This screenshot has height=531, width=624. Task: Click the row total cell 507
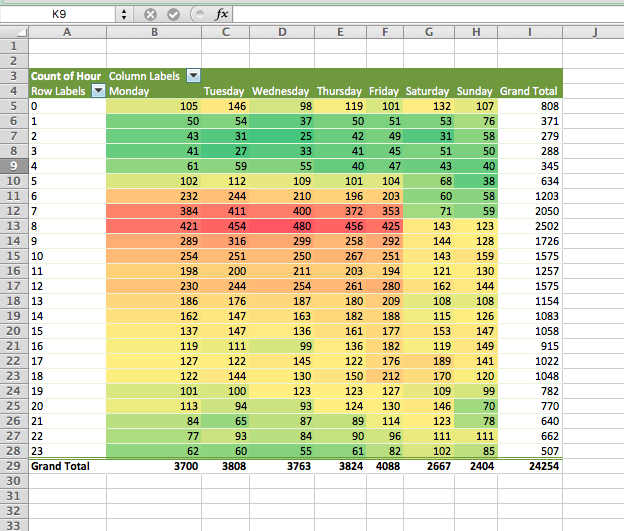tap(530, 451)
